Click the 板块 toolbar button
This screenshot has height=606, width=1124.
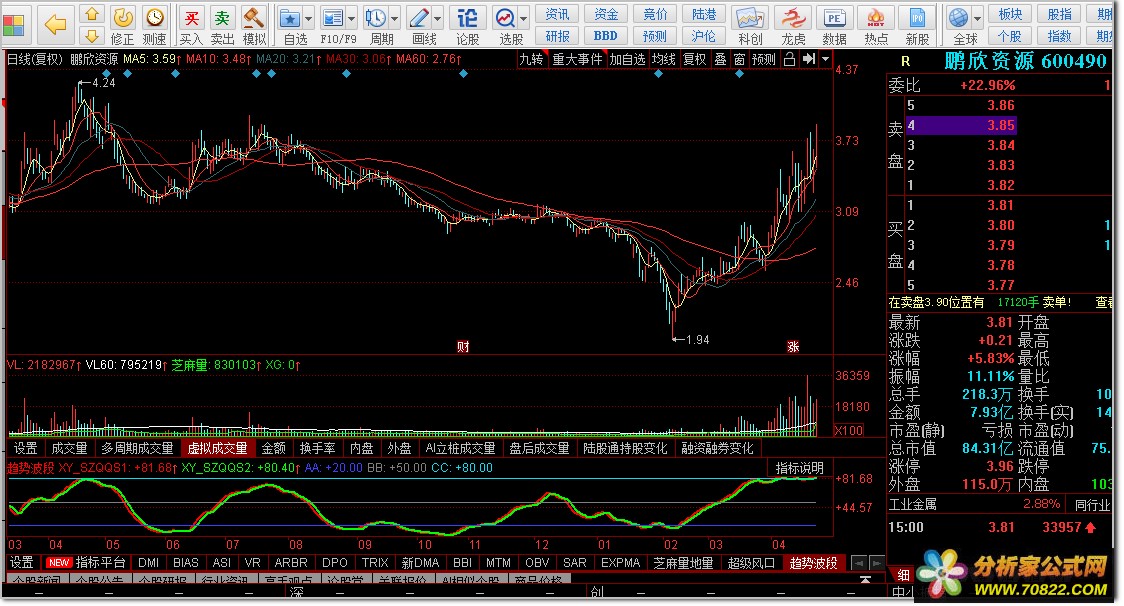click(x=1010, y=14)
